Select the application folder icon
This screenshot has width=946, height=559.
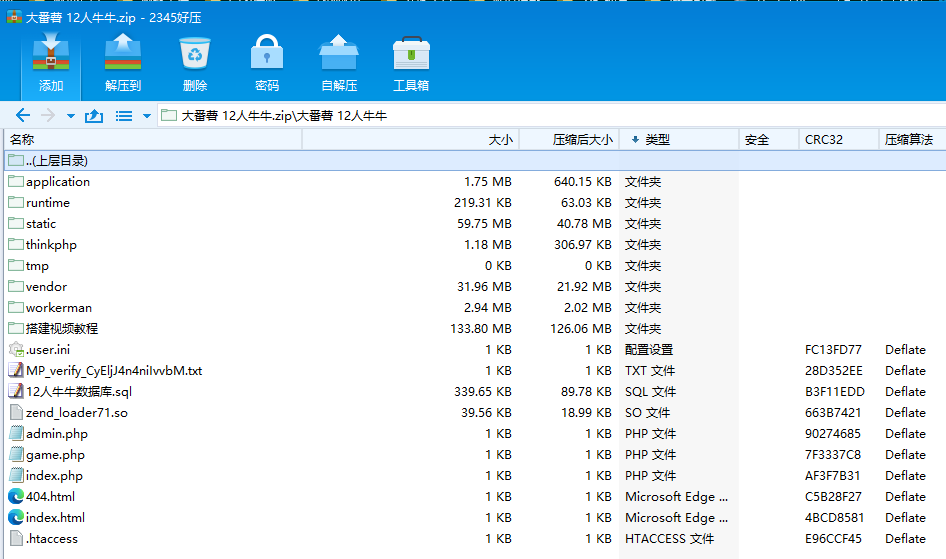[16, 181]
